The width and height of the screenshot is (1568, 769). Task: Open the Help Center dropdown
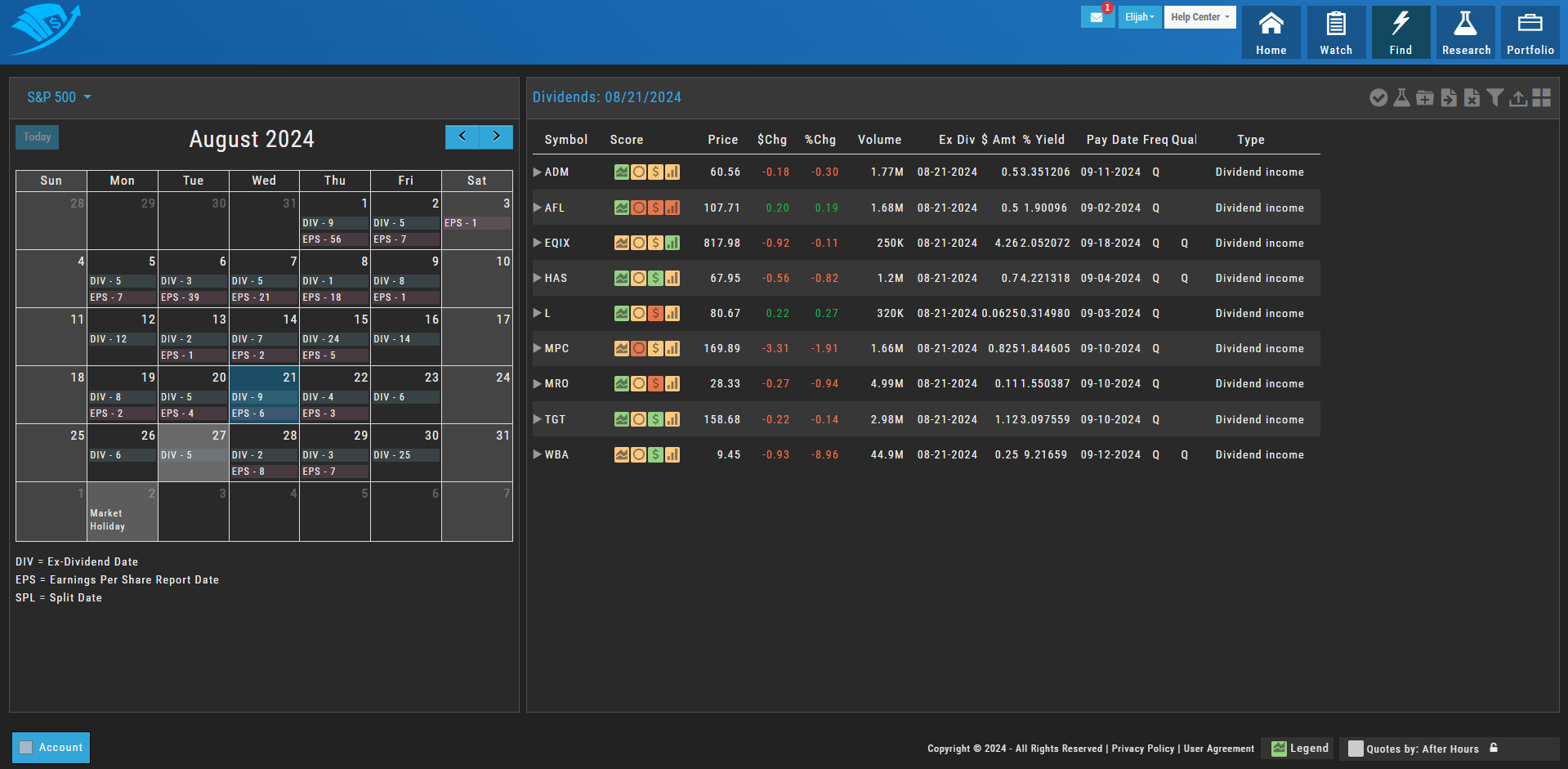(1199, 17)
